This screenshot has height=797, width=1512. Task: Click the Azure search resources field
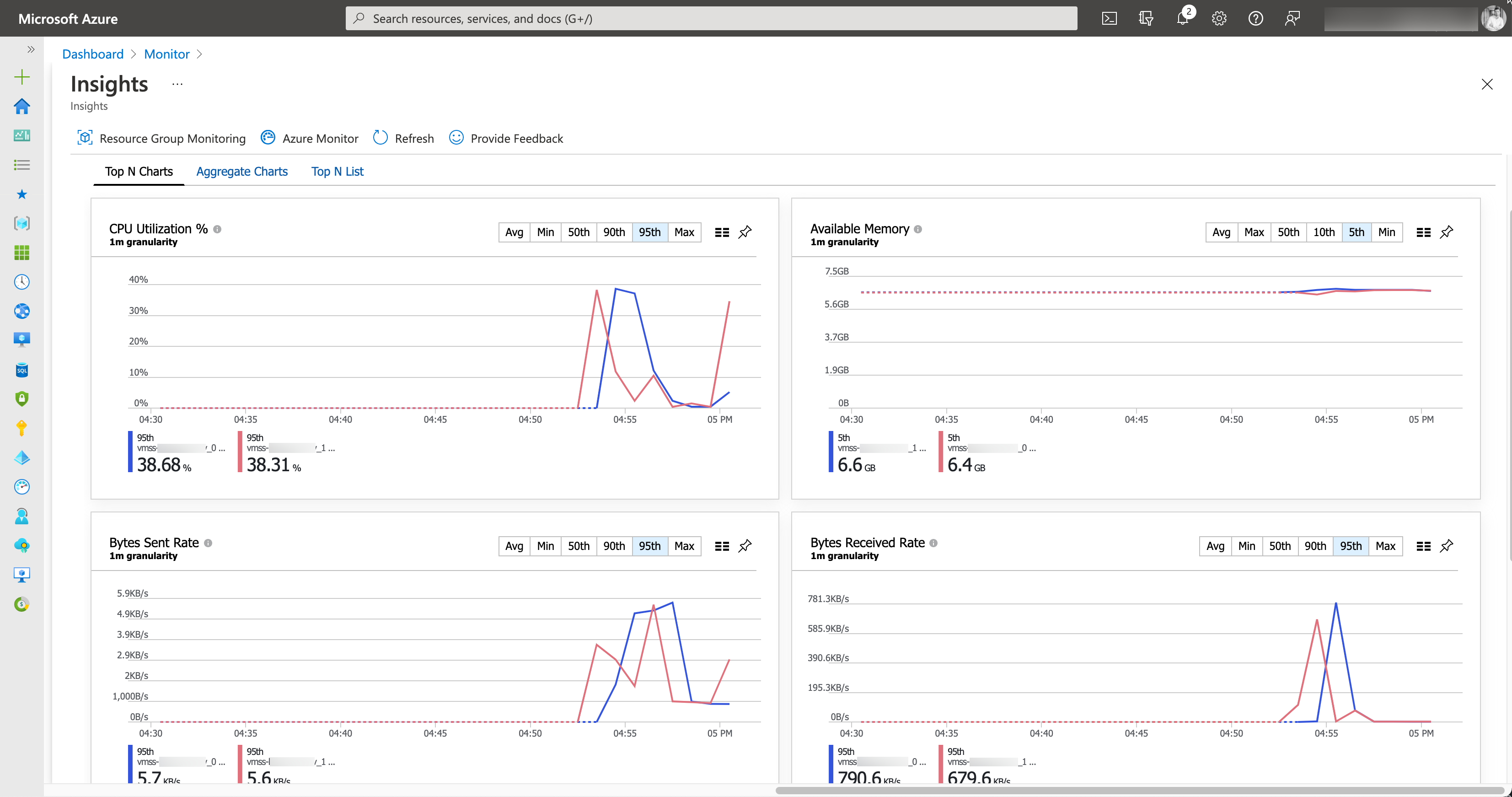click(x=710, y=18)
